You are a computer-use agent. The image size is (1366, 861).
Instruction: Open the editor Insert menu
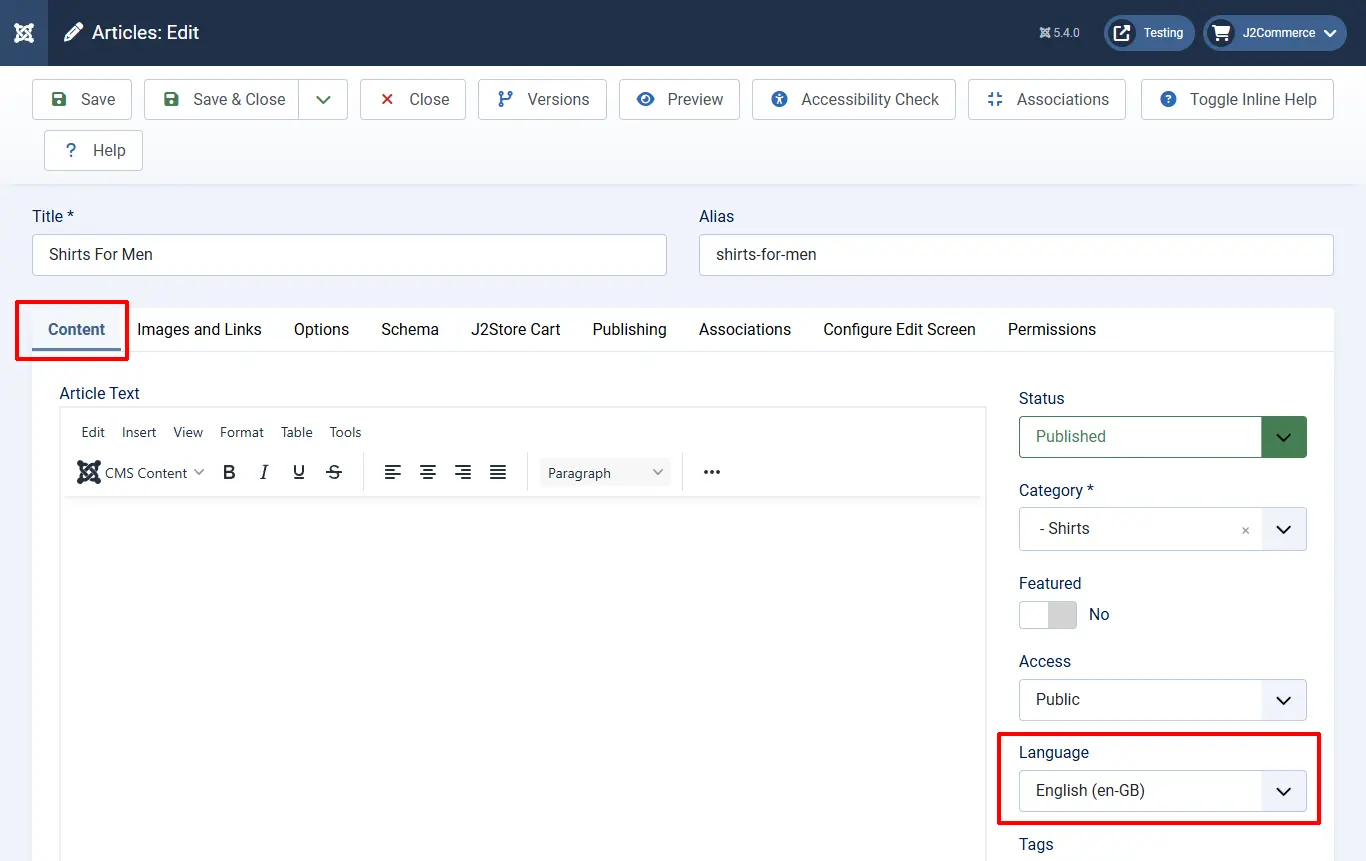(x=139, y=432)
